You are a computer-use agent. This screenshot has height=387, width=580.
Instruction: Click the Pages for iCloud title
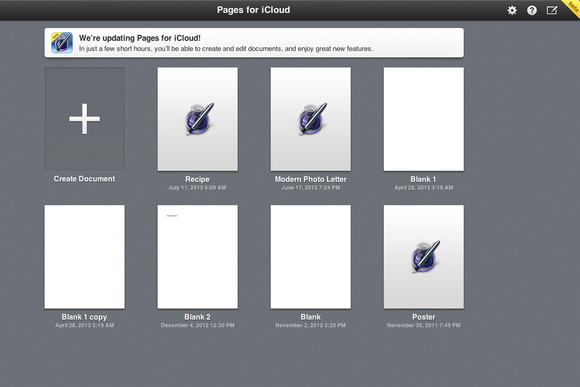point(253,10)
